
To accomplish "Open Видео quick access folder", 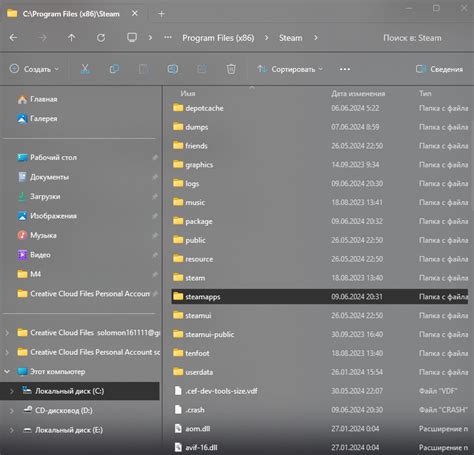I will 34,255.
